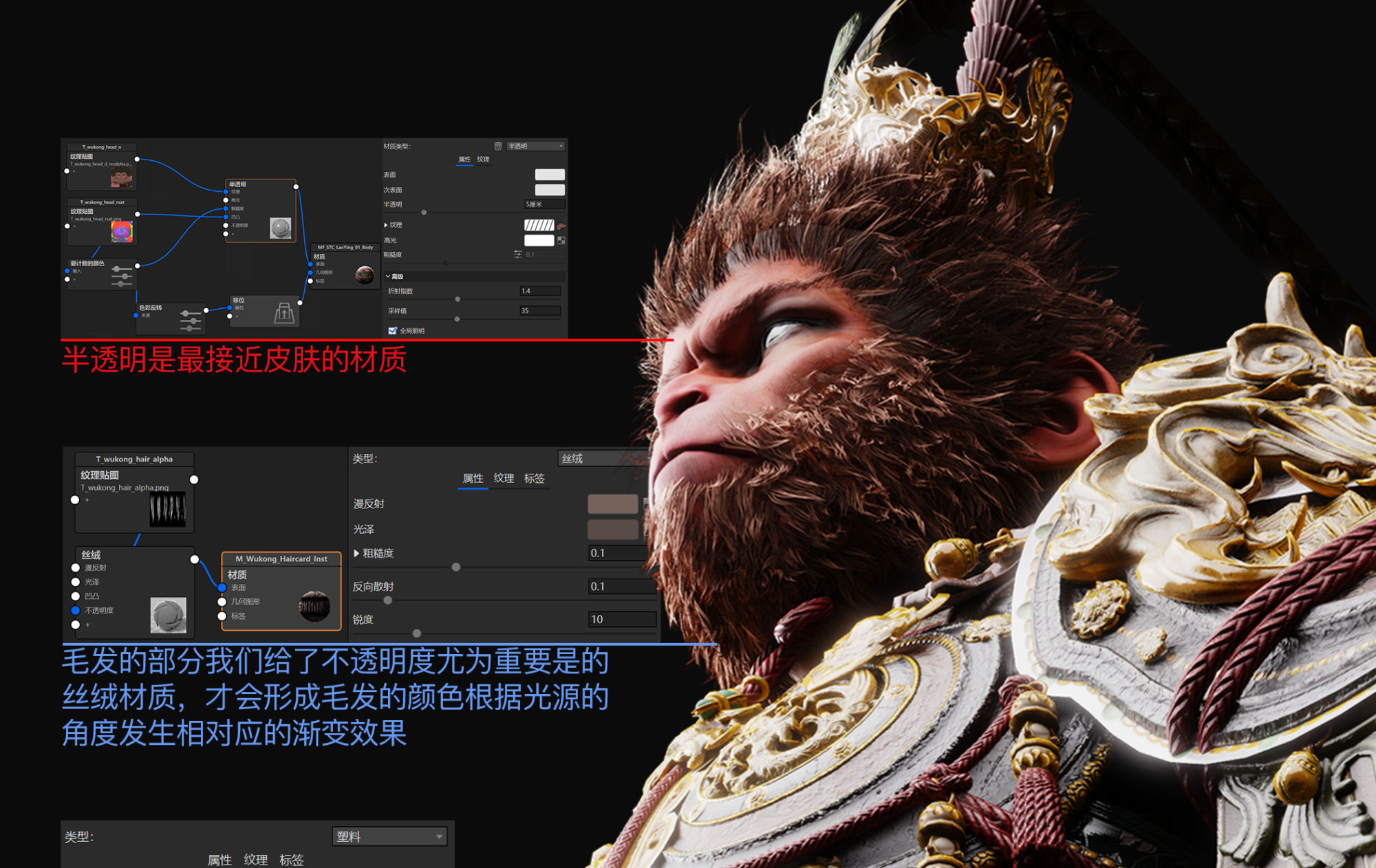Click the MF_STC_LaoYing_01_Body material sphere preview
Viewport: 1376px width, 868px height.
(365, 274)
